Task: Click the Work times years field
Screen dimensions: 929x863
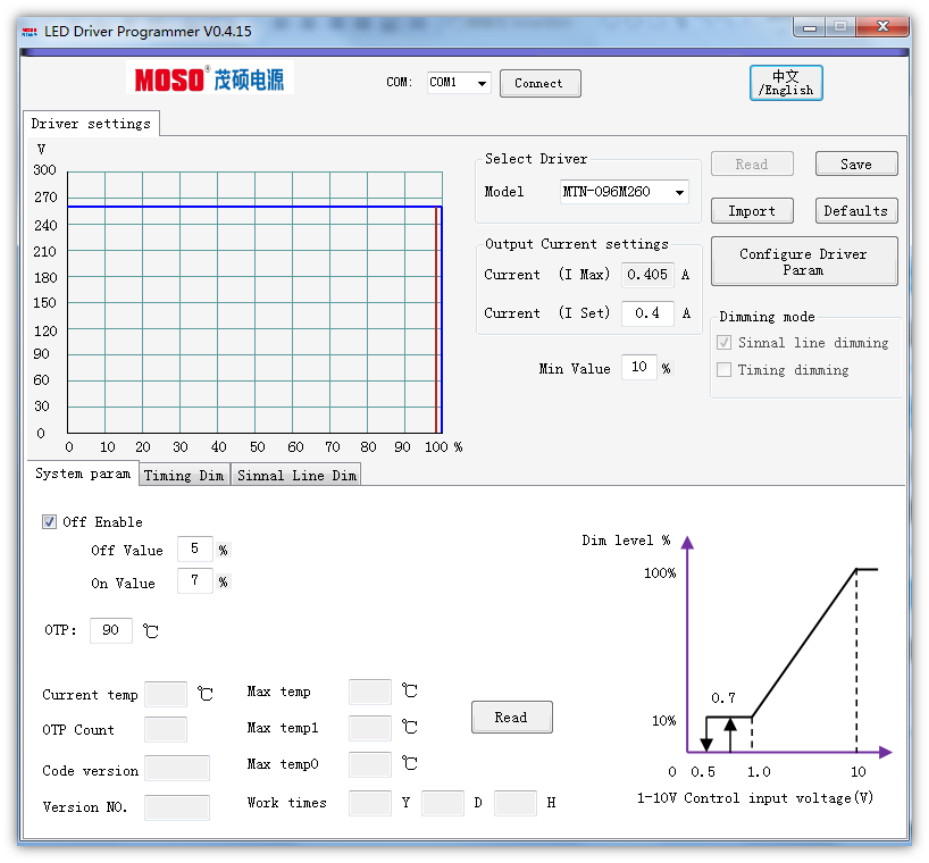Action: coord(370,803)
